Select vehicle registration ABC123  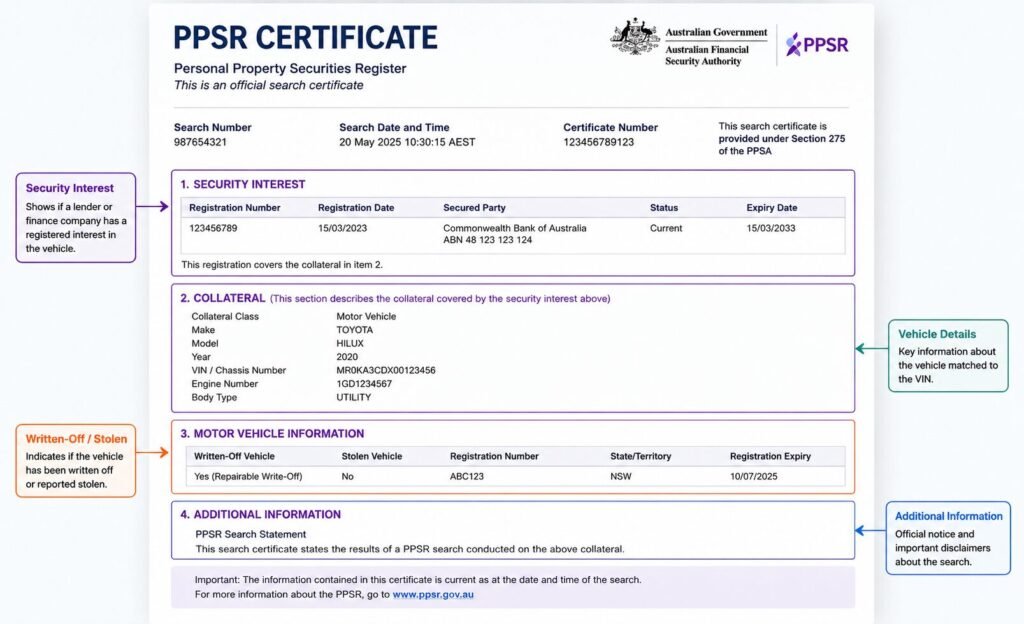click(x=467, y=476)
